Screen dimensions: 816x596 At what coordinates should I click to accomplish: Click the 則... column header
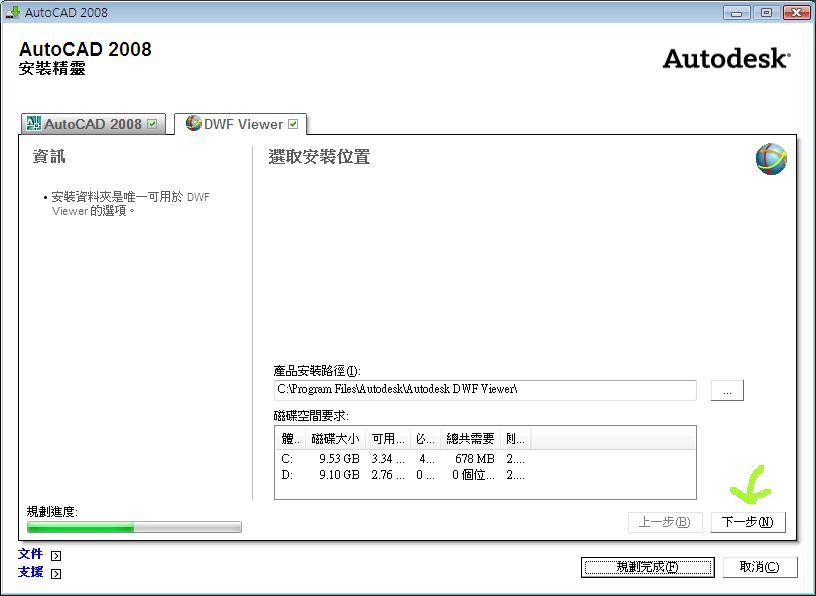(x=515, y=439)
